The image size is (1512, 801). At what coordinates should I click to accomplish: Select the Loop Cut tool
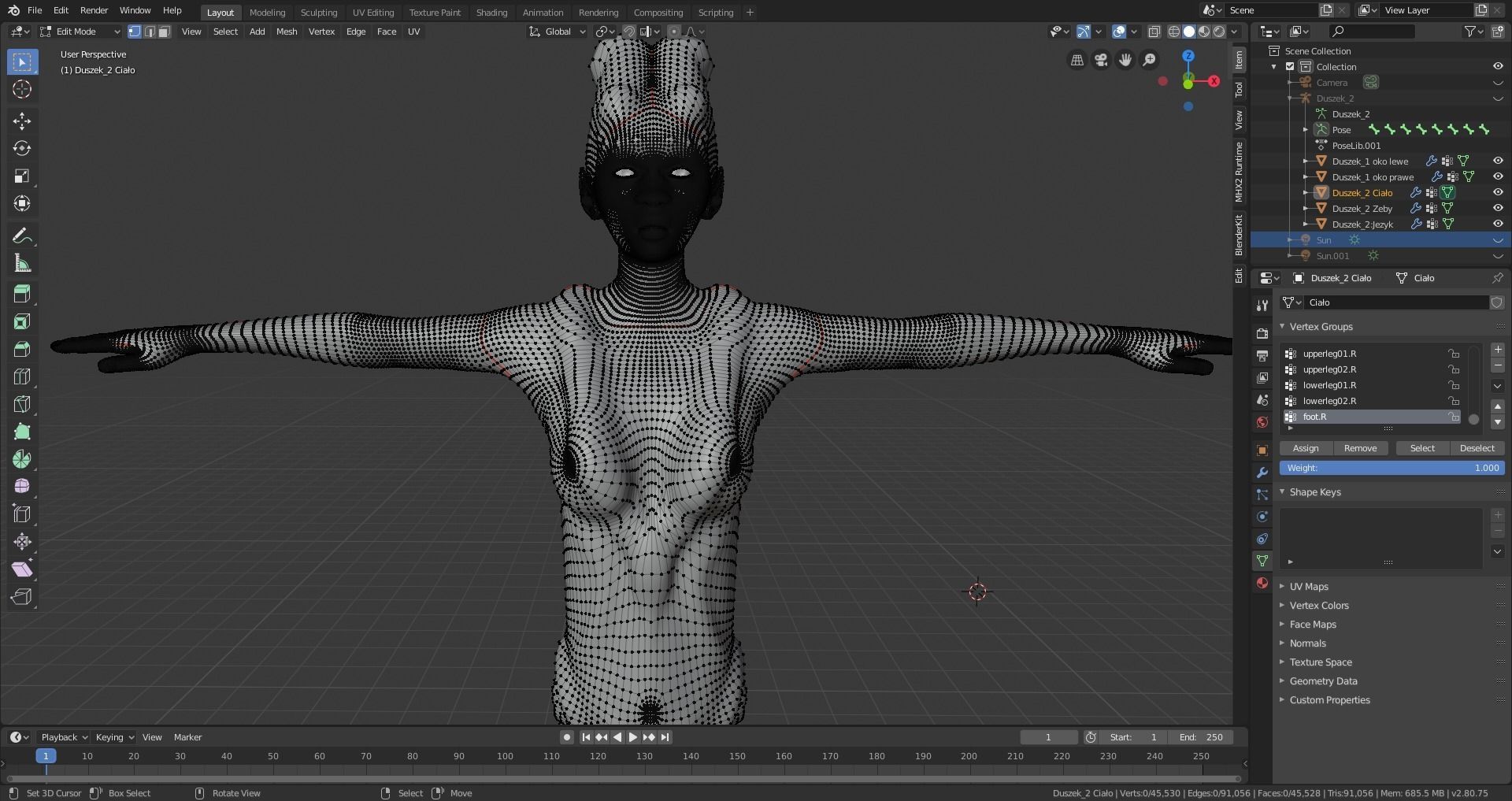pos(22,376)
